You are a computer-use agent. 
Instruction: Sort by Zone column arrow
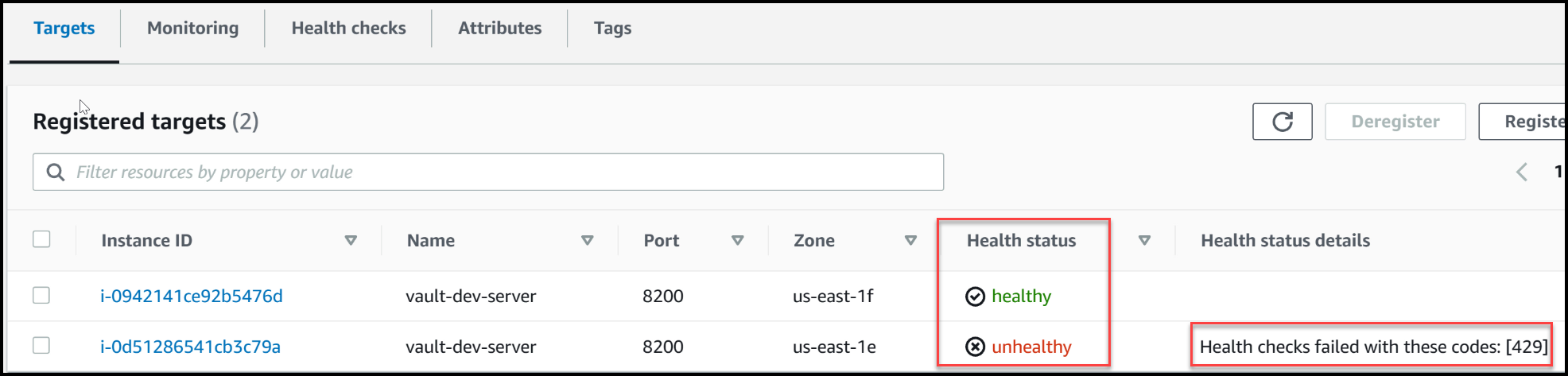pos(911,240)
